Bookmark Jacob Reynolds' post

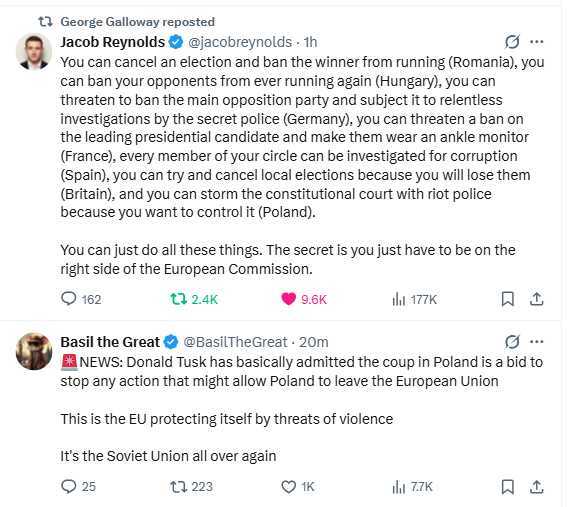[x=508, y=299]
